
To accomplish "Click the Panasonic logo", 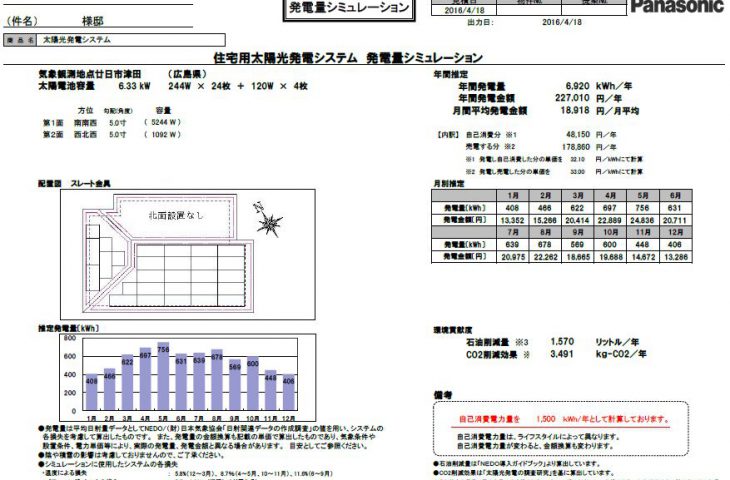I will coord(677,7).
